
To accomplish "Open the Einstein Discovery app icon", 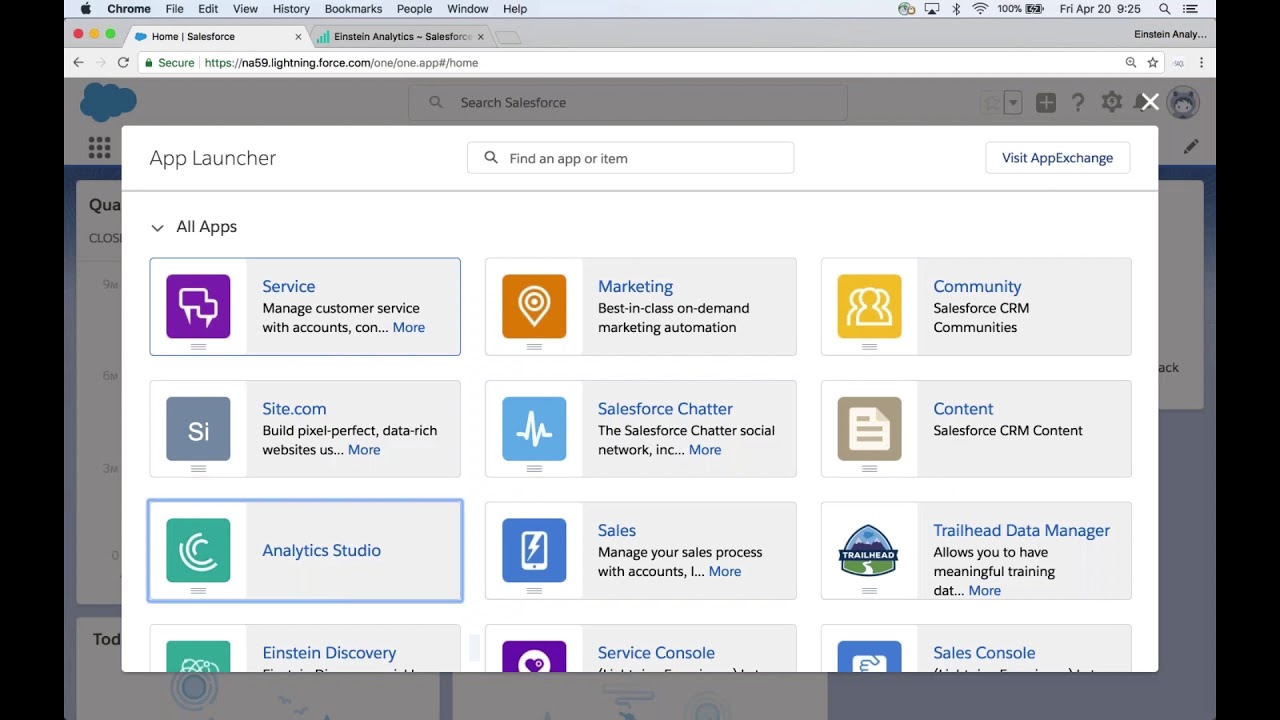I will 198,657.
